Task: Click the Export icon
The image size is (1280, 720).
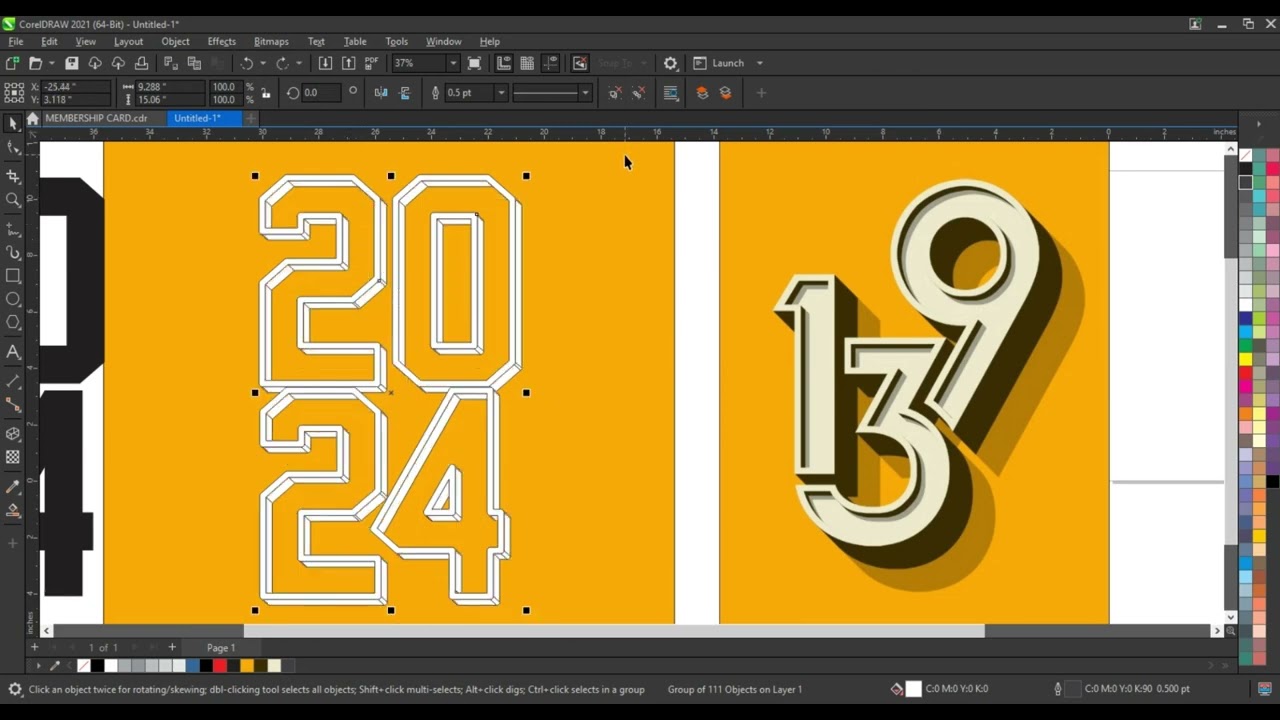Action: (x=348, y=63)
